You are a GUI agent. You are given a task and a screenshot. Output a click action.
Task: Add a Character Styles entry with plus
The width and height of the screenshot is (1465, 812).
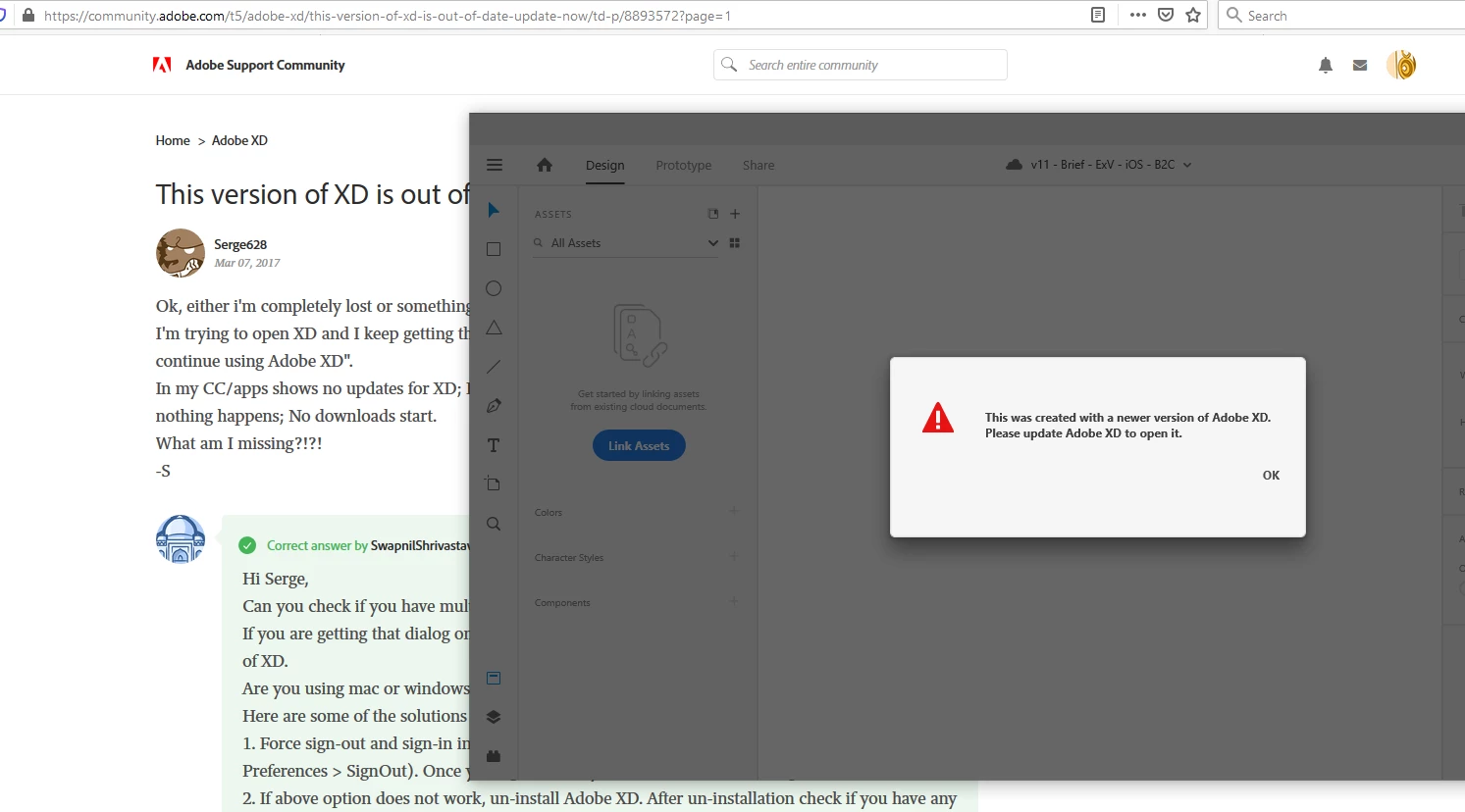tap(734, 556)
